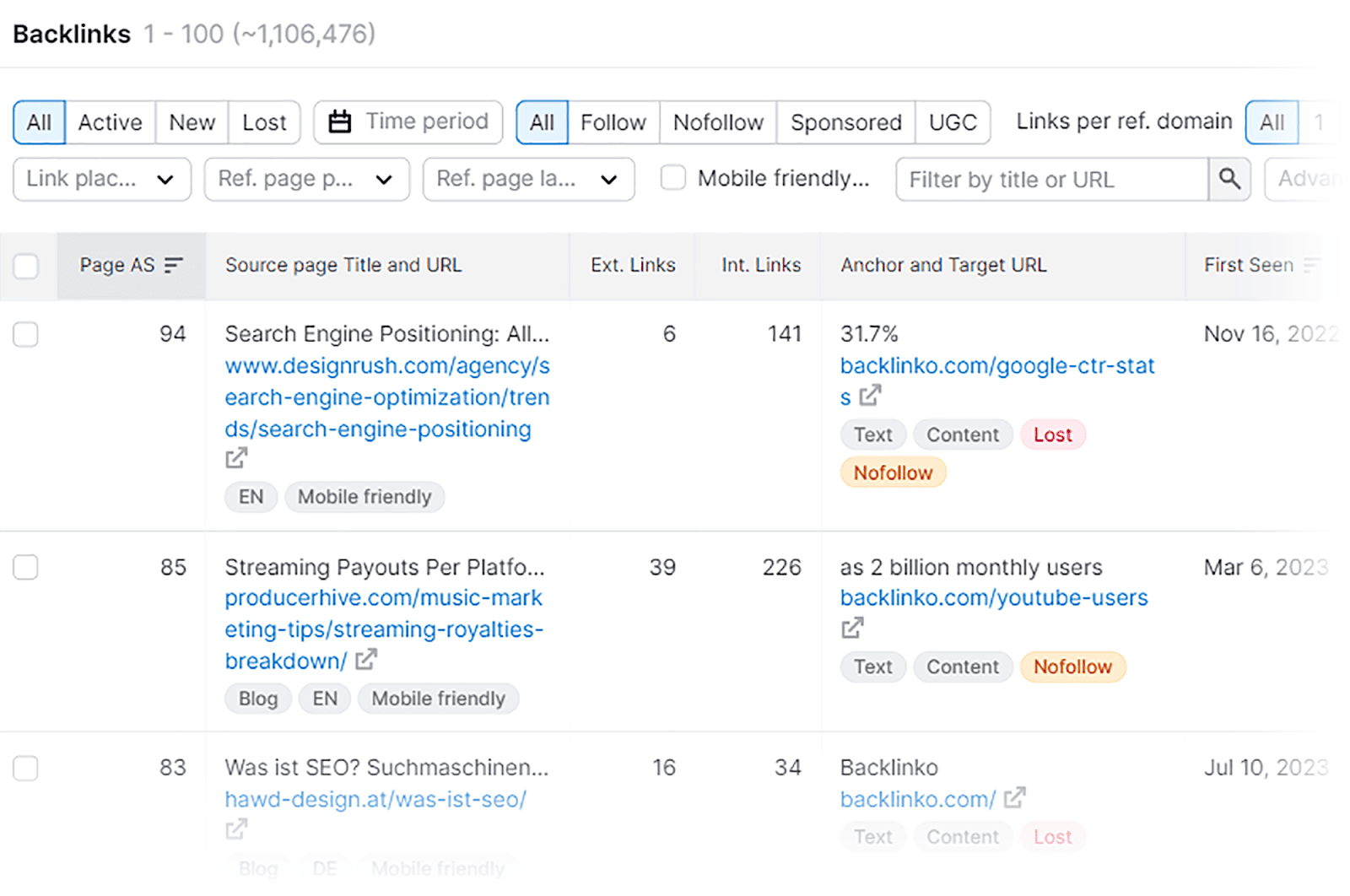Open producerhive source URL external link icon

point(365,660)
